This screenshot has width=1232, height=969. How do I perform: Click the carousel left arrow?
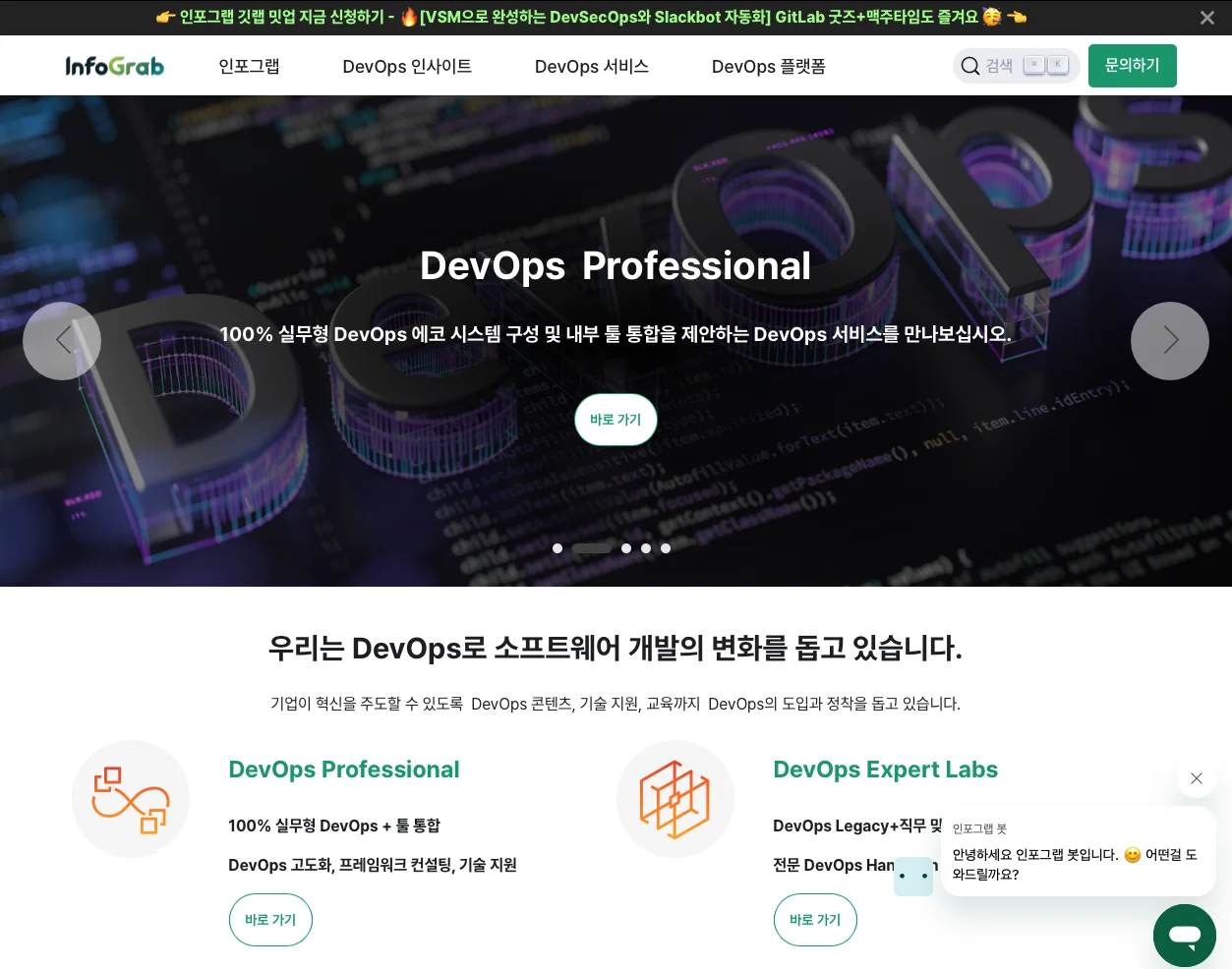tap(62, 341)
